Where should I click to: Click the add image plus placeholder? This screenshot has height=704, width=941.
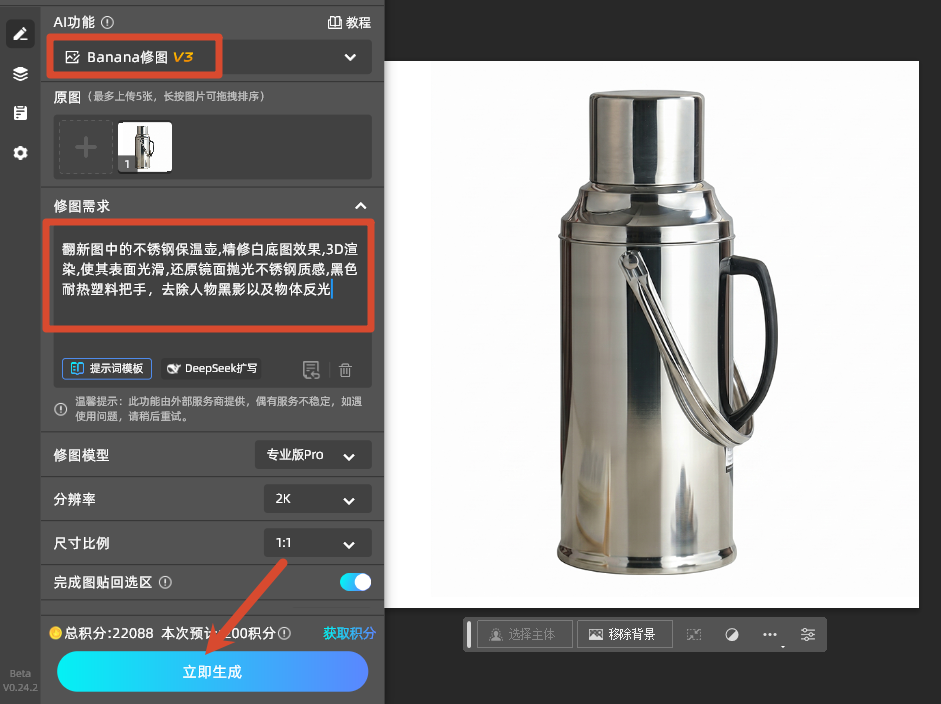click(86, 147)
